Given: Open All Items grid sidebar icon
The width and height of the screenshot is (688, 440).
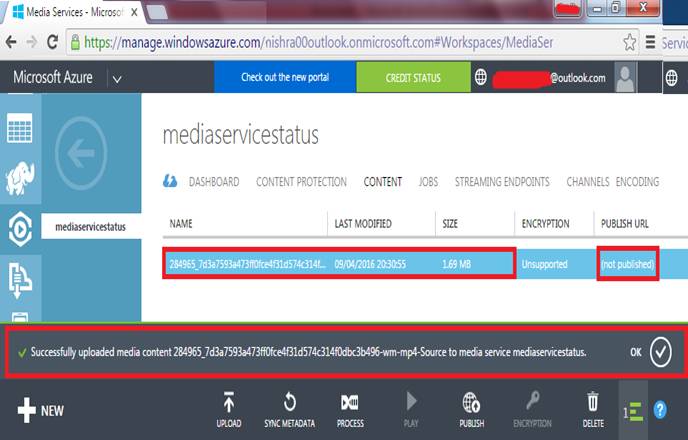Looking at the screenshot, I should coord(20,128).
